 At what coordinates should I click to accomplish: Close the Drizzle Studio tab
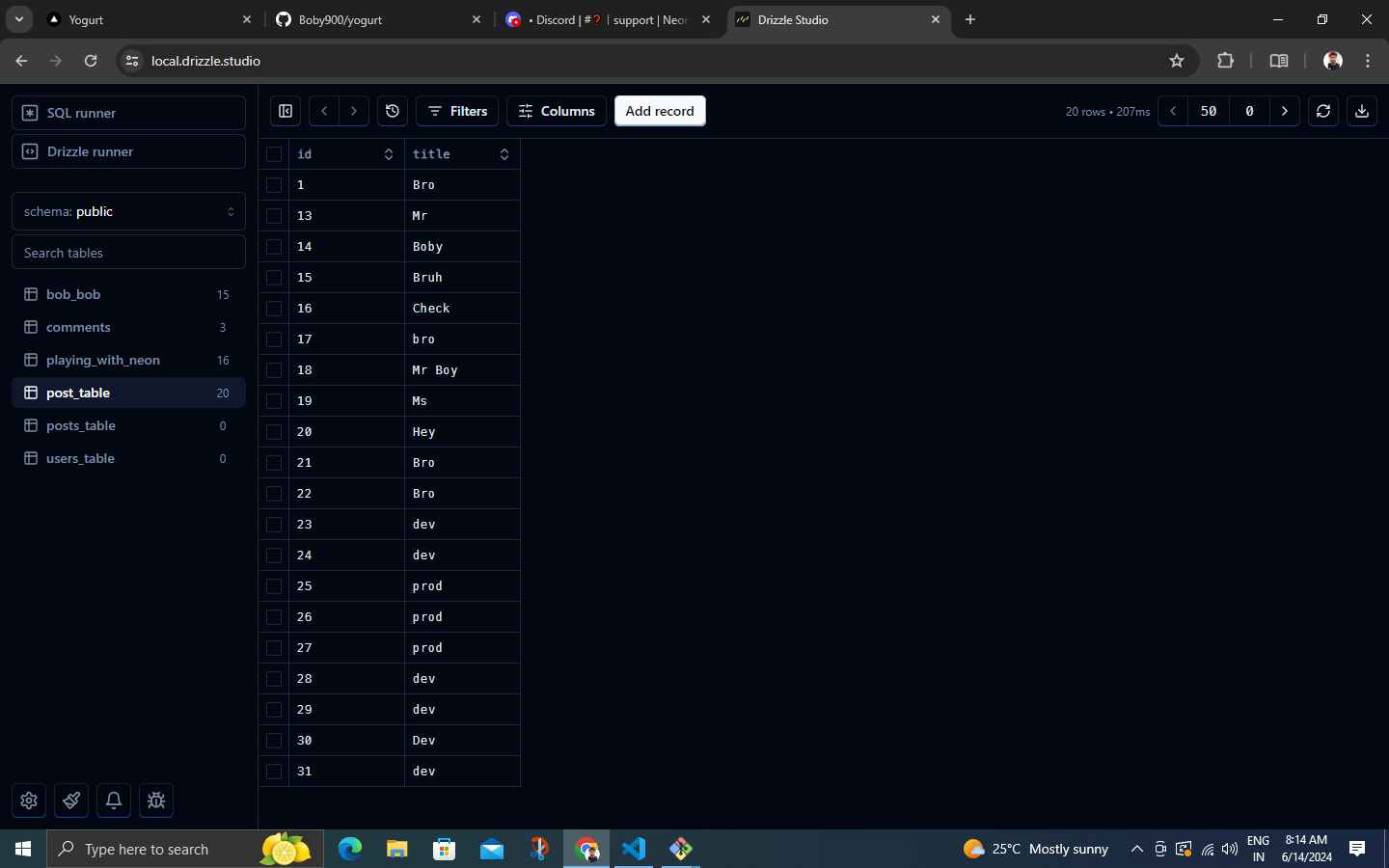coord(936,19)
